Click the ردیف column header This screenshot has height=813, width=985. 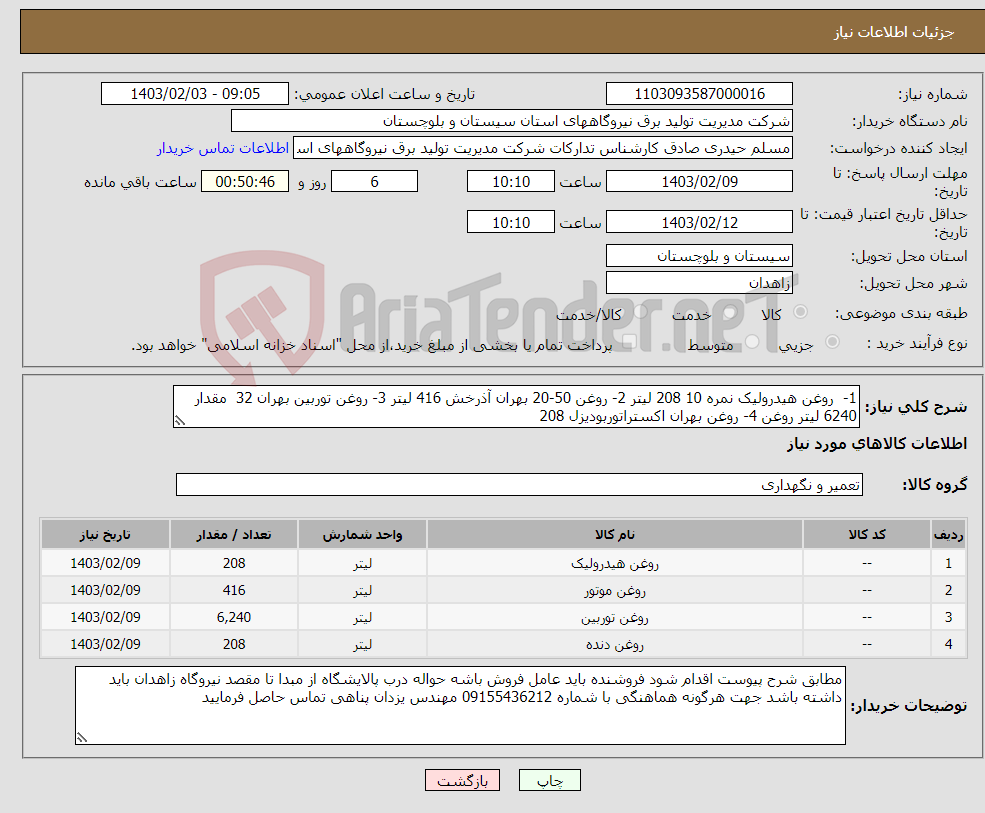pos(948,535)
